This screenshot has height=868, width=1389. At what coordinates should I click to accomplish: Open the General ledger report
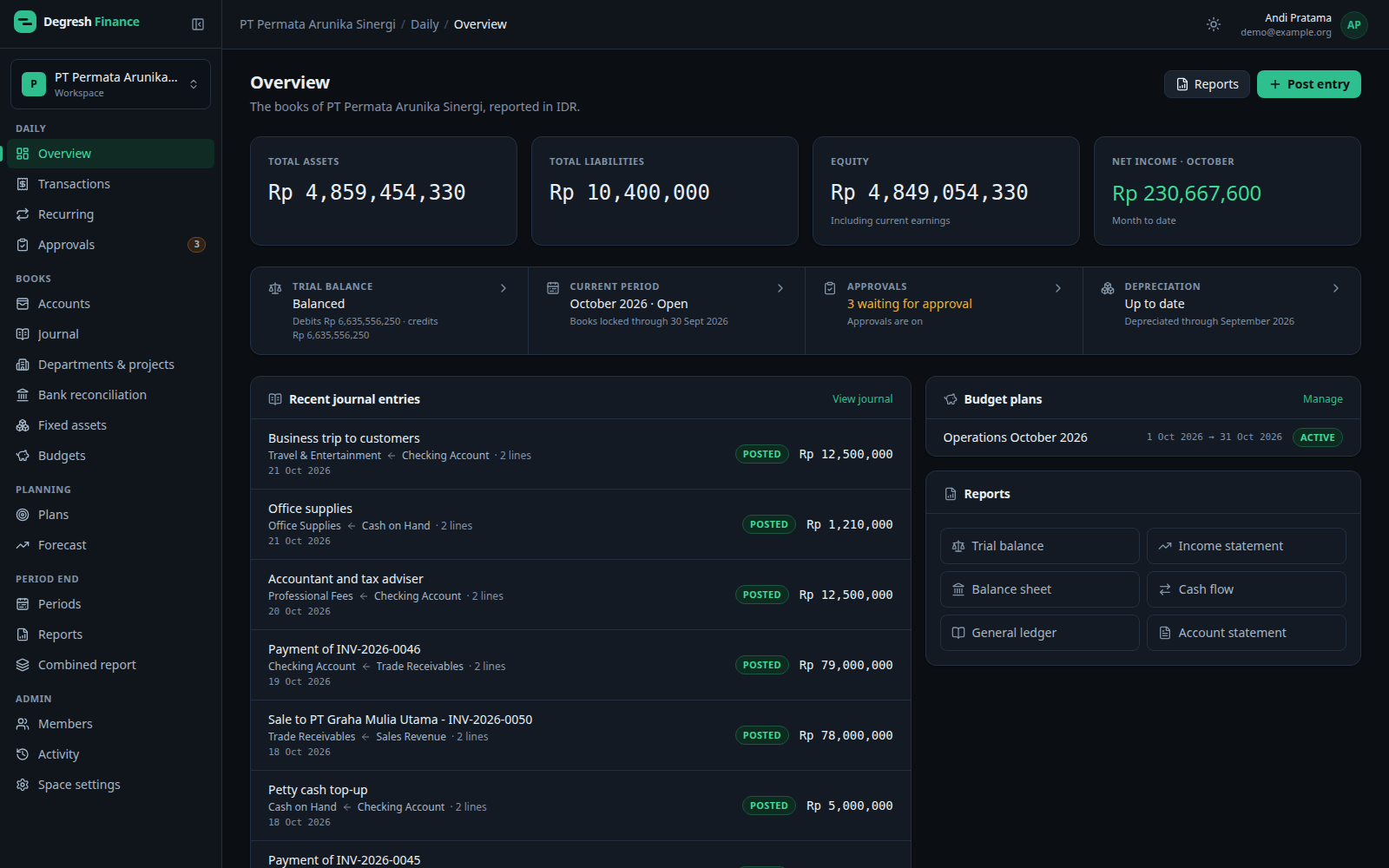(1039, 633)
